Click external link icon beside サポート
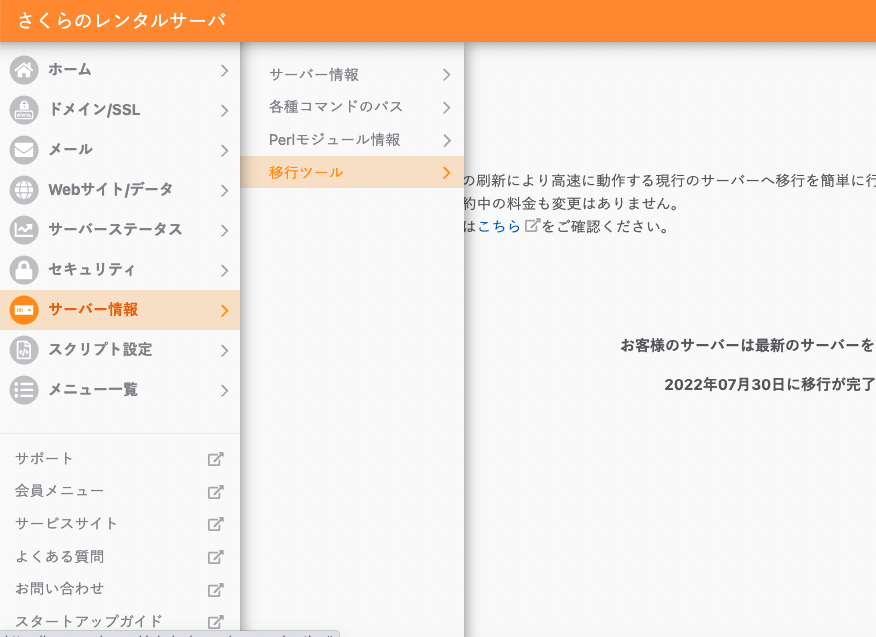This screenshot has height=637, width=876. click(216, 459)
